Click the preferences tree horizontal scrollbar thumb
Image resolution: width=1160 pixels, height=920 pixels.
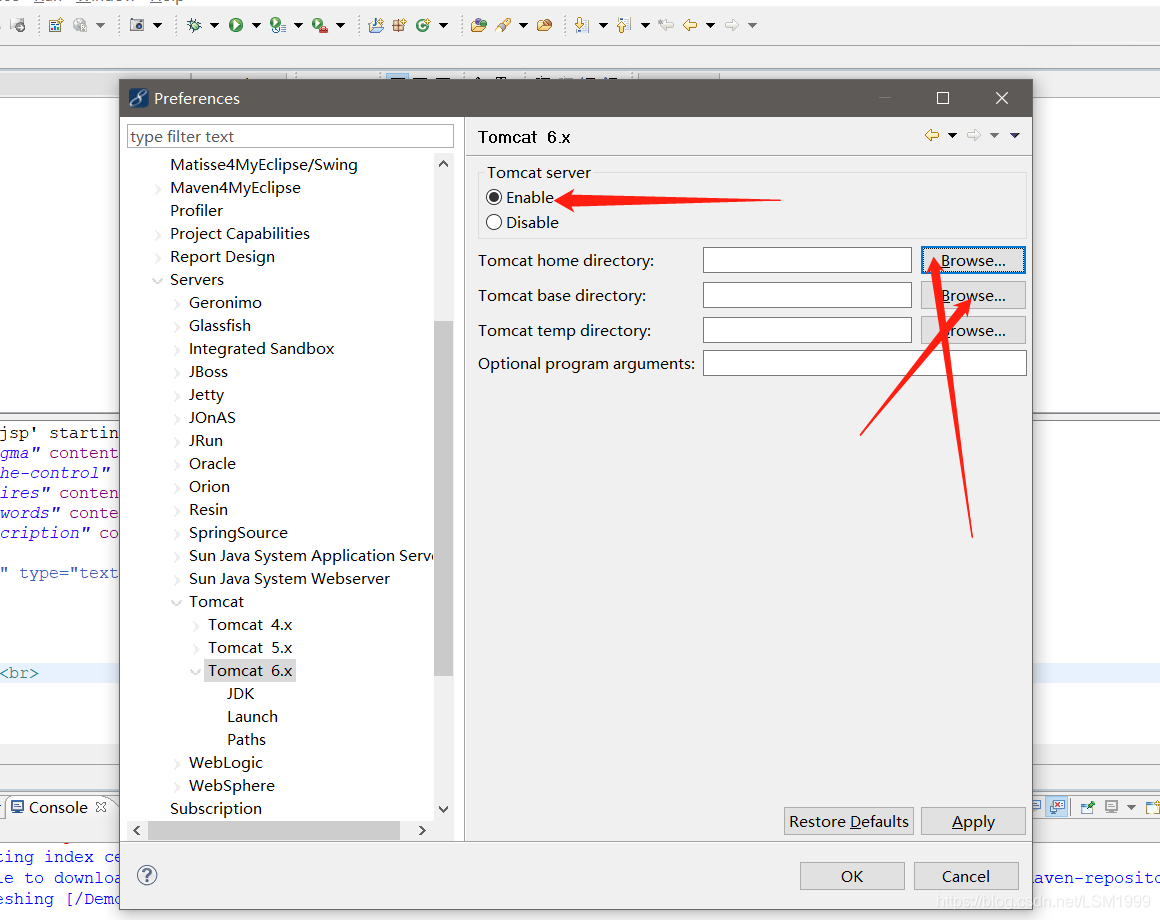[274, 830]
